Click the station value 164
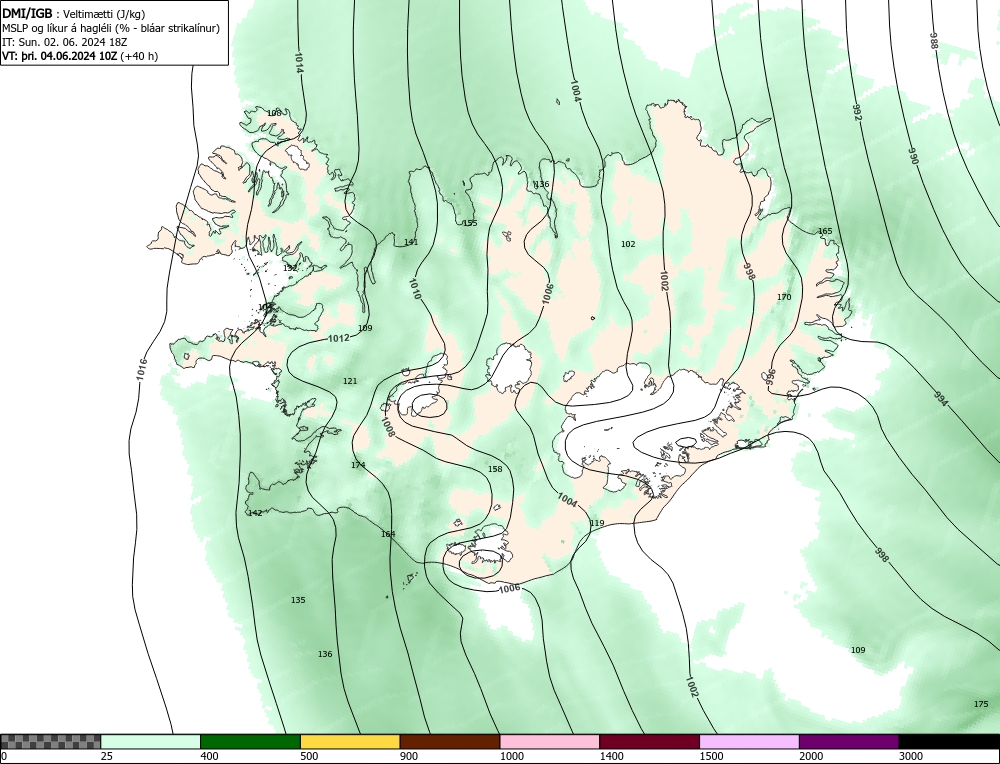This screenshot has width=1000, height=764. point(388,534)
